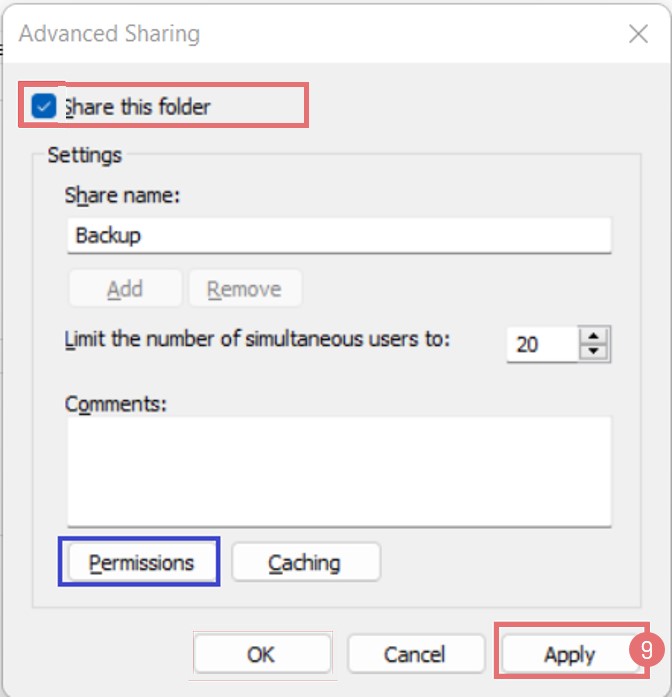Open the Caching settings
The width and height of the screenshot is (672, 697).
(305, 563)
